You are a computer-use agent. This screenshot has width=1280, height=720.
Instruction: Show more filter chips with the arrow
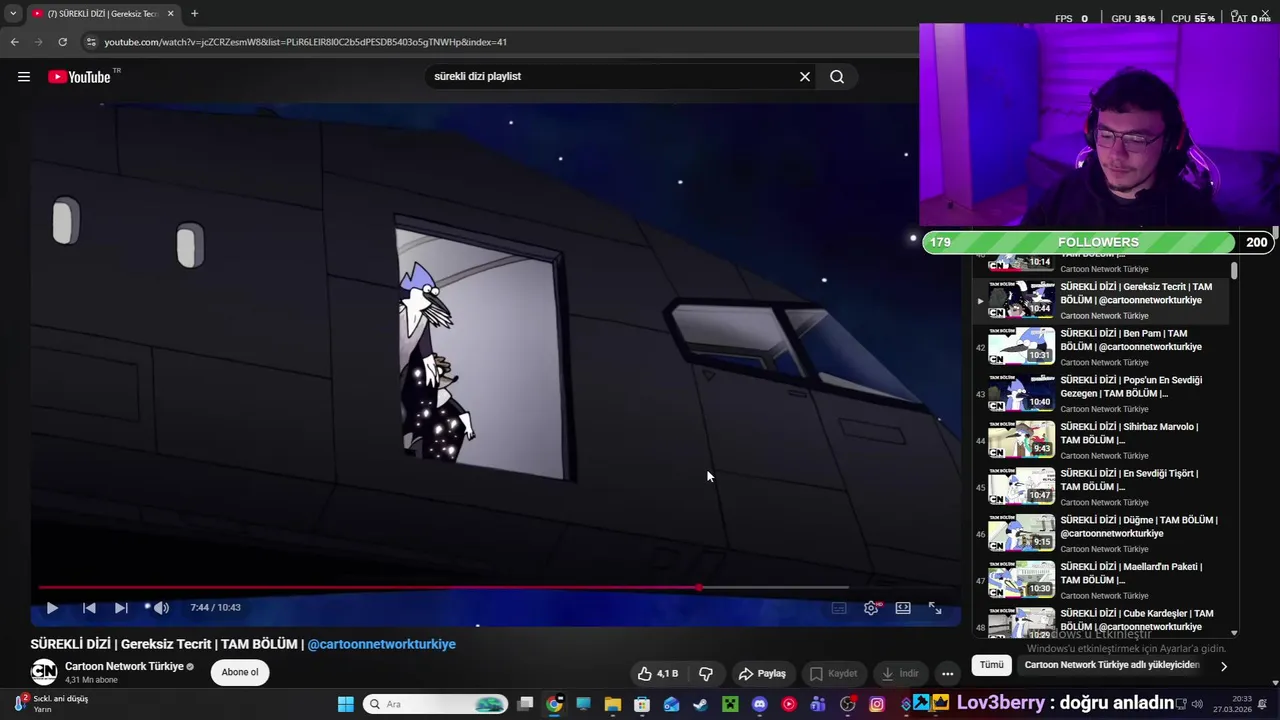click(1223, 666)
